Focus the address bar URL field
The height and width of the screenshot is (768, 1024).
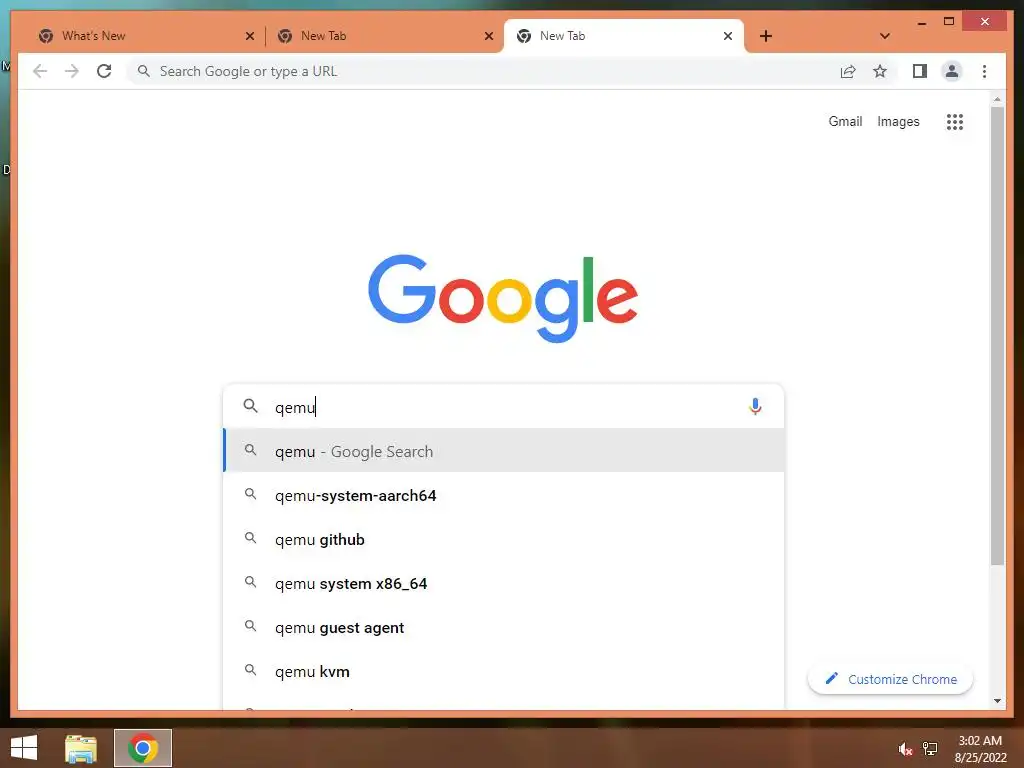483,71
